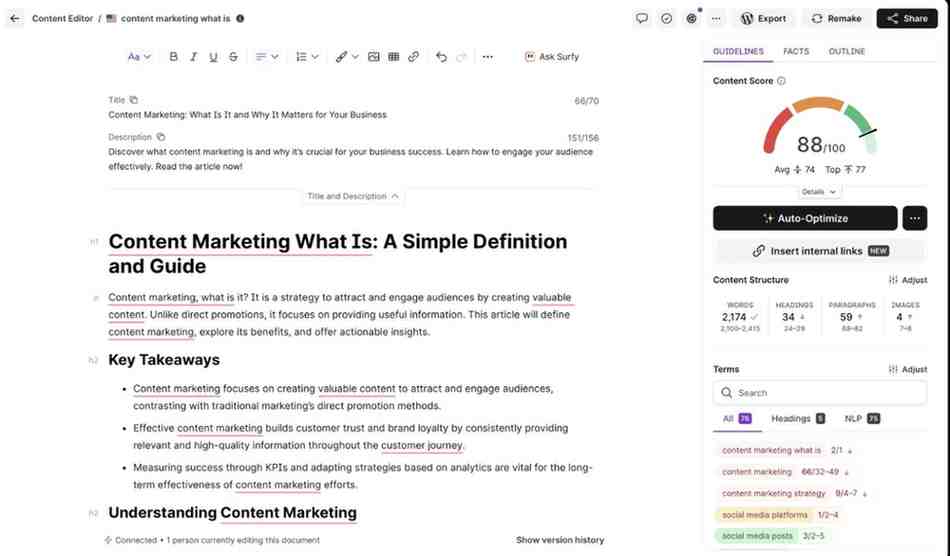Collapse the Title and Description section
Screen dimensions: 950x556
point(353,196)
